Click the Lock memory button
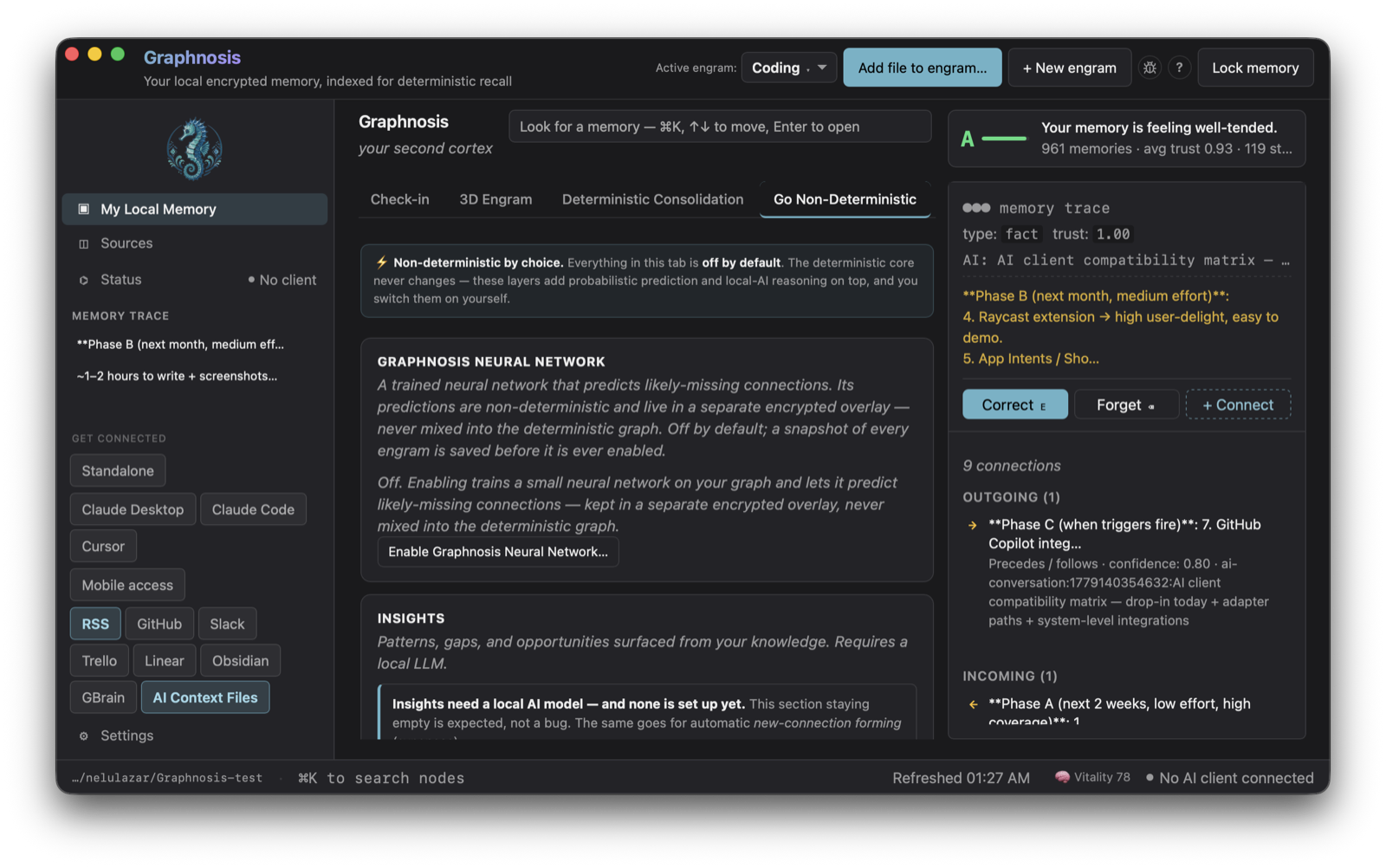 click(1255, 68)
